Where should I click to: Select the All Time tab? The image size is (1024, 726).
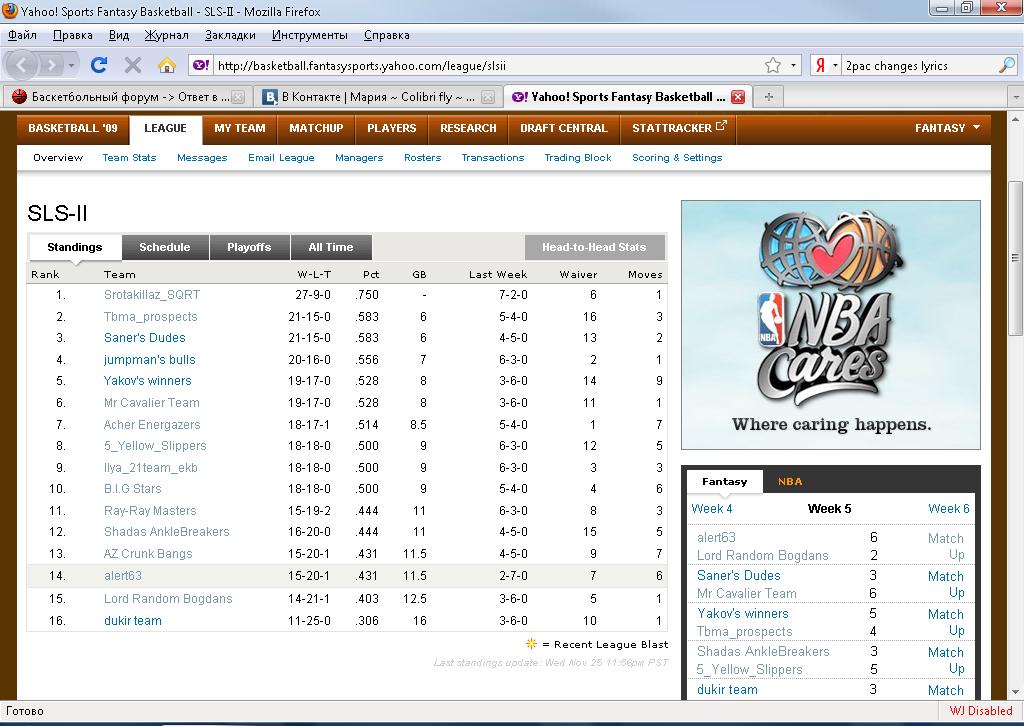330,247
